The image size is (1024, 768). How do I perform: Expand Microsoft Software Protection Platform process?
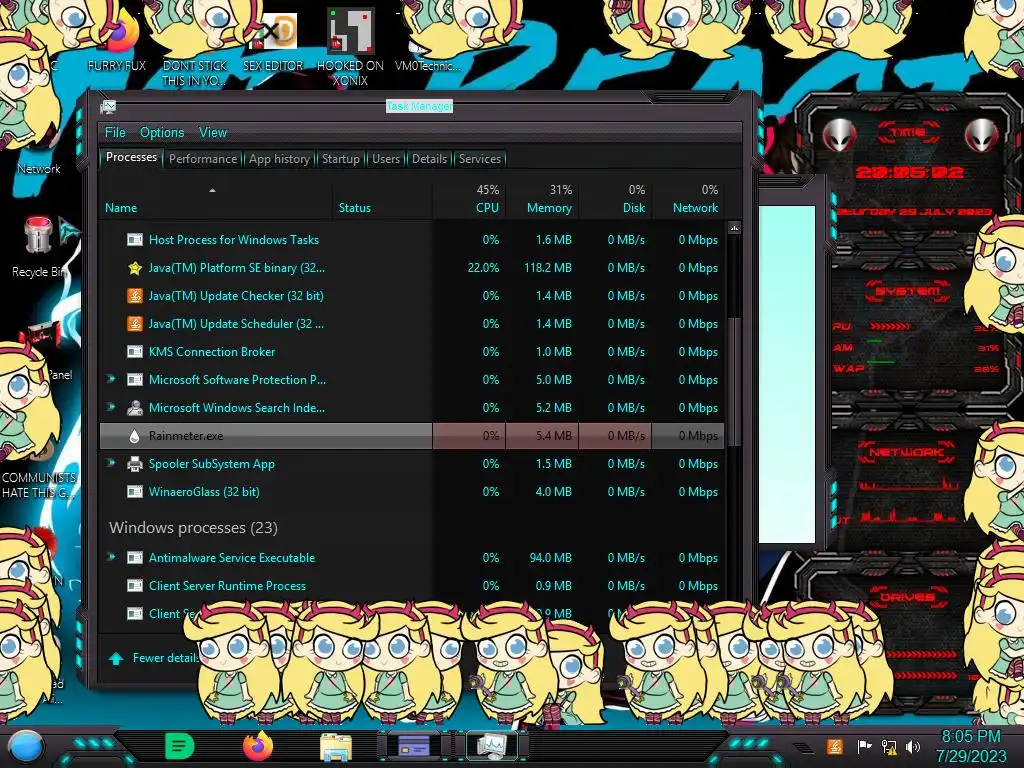tap(111, 379)
